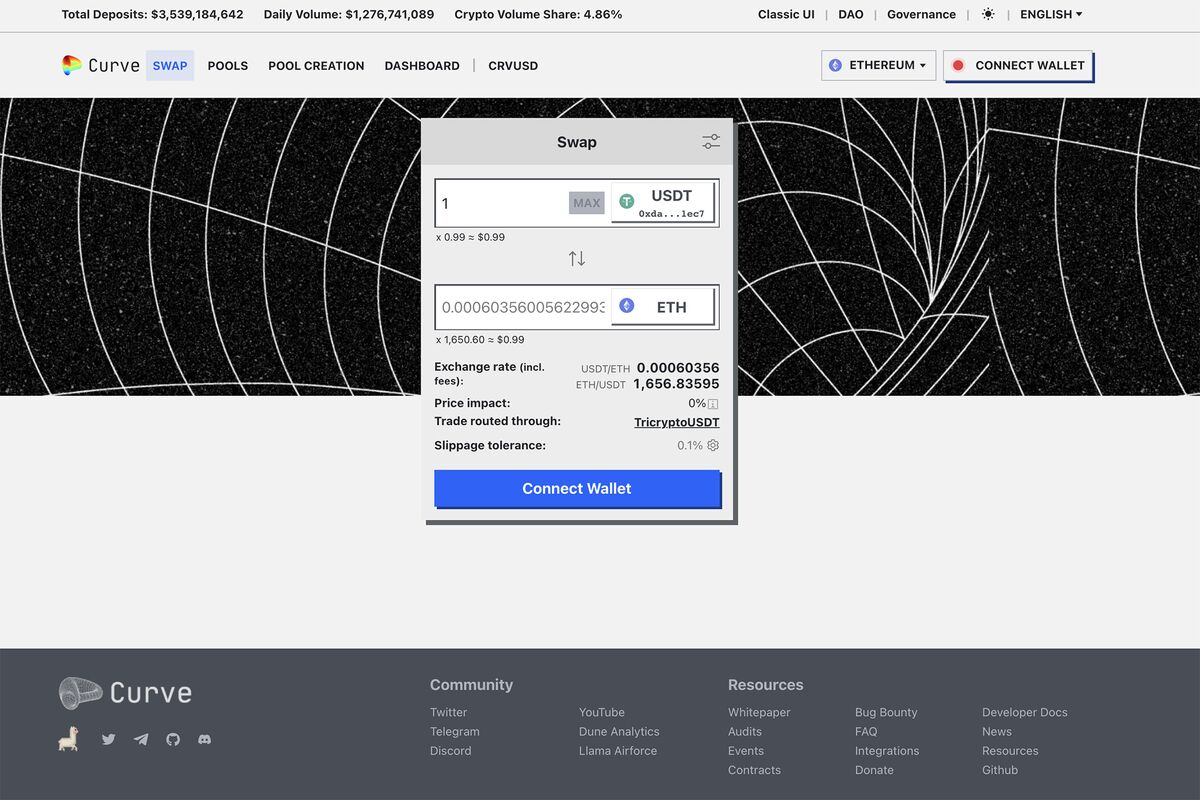Click the Tether token icon beside USDT
Image resolution: width=1200 pixels, height=800 pixels.
627,201
